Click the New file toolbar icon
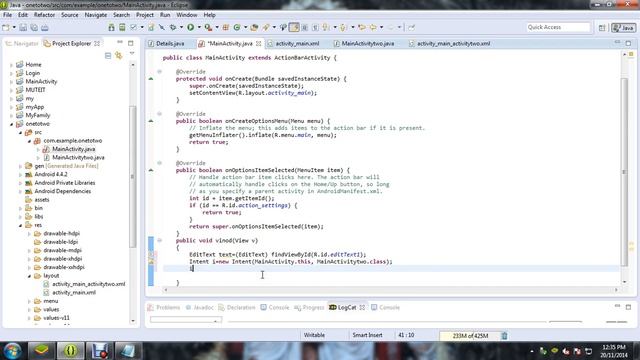Screen dimensions: 640x360 point(6,27)
